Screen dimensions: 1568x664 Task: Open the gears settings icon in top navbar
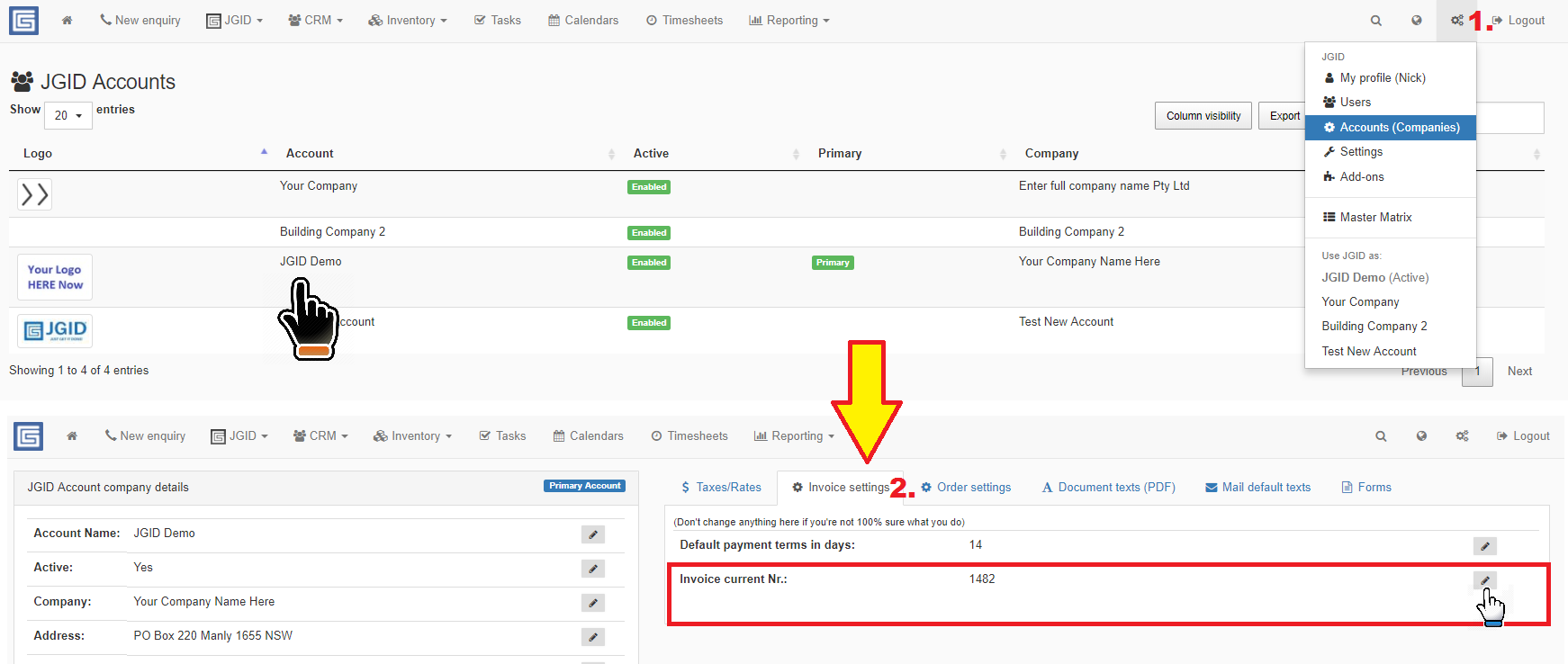click(x=1457, y=21)
